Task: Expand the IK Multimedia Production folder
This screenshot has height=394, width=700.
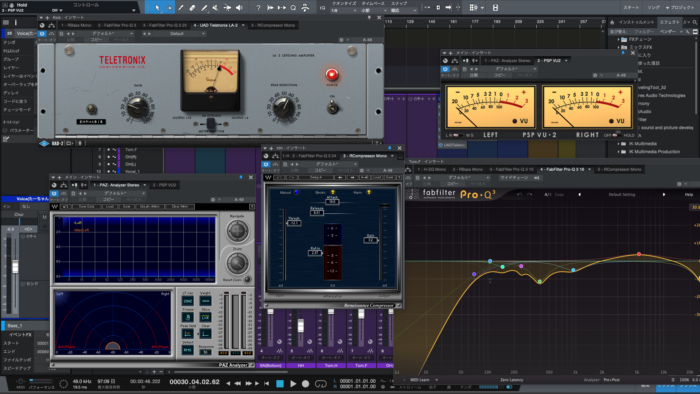Action: tap(619, 152)
